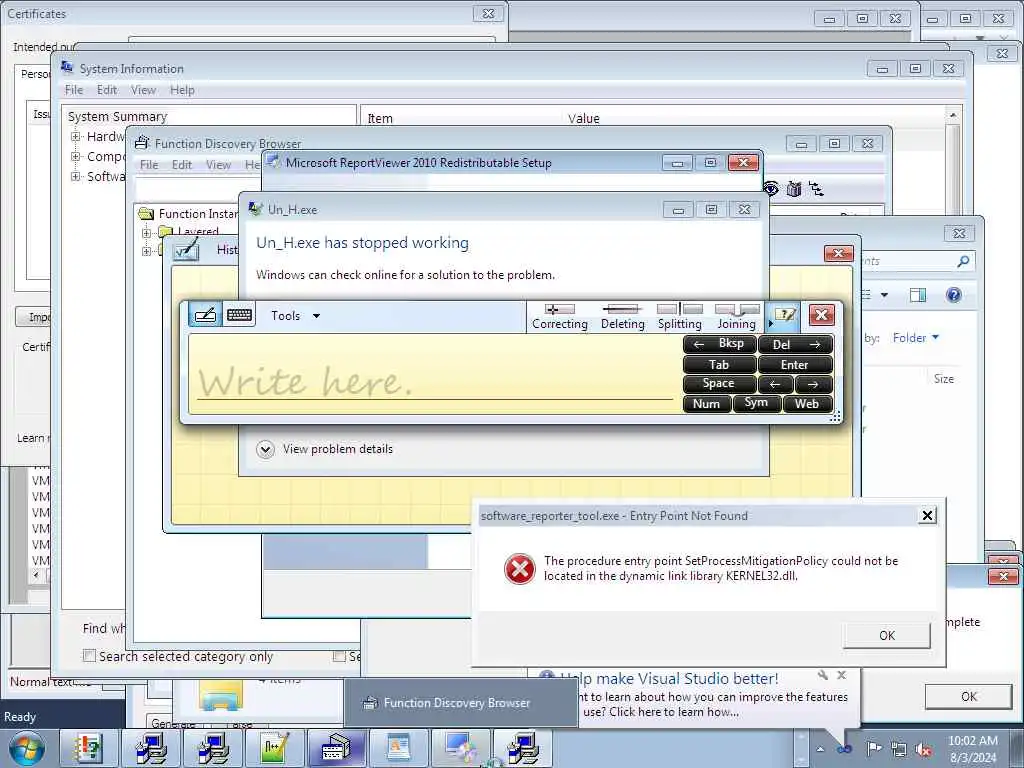Tap the Enter key on Input Panel
1024x768 pixels.
[795, 364]
